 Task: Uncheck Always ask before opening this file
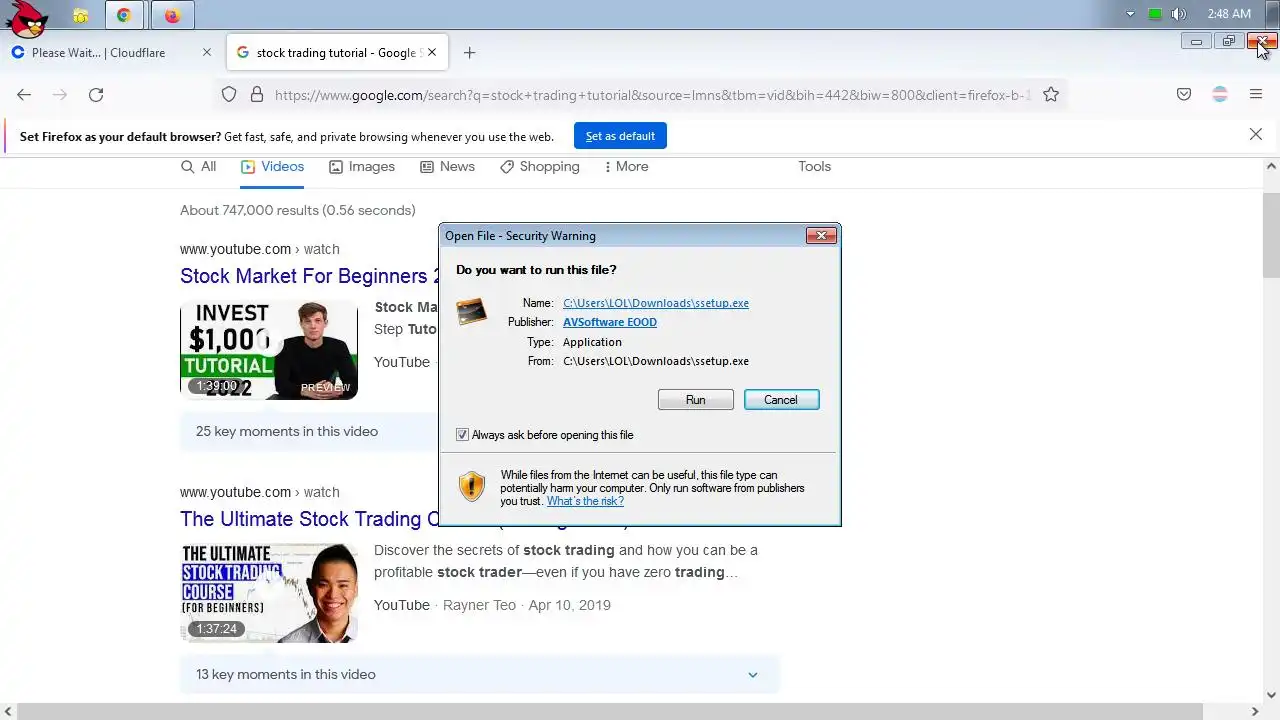click(x=462, y=435)
